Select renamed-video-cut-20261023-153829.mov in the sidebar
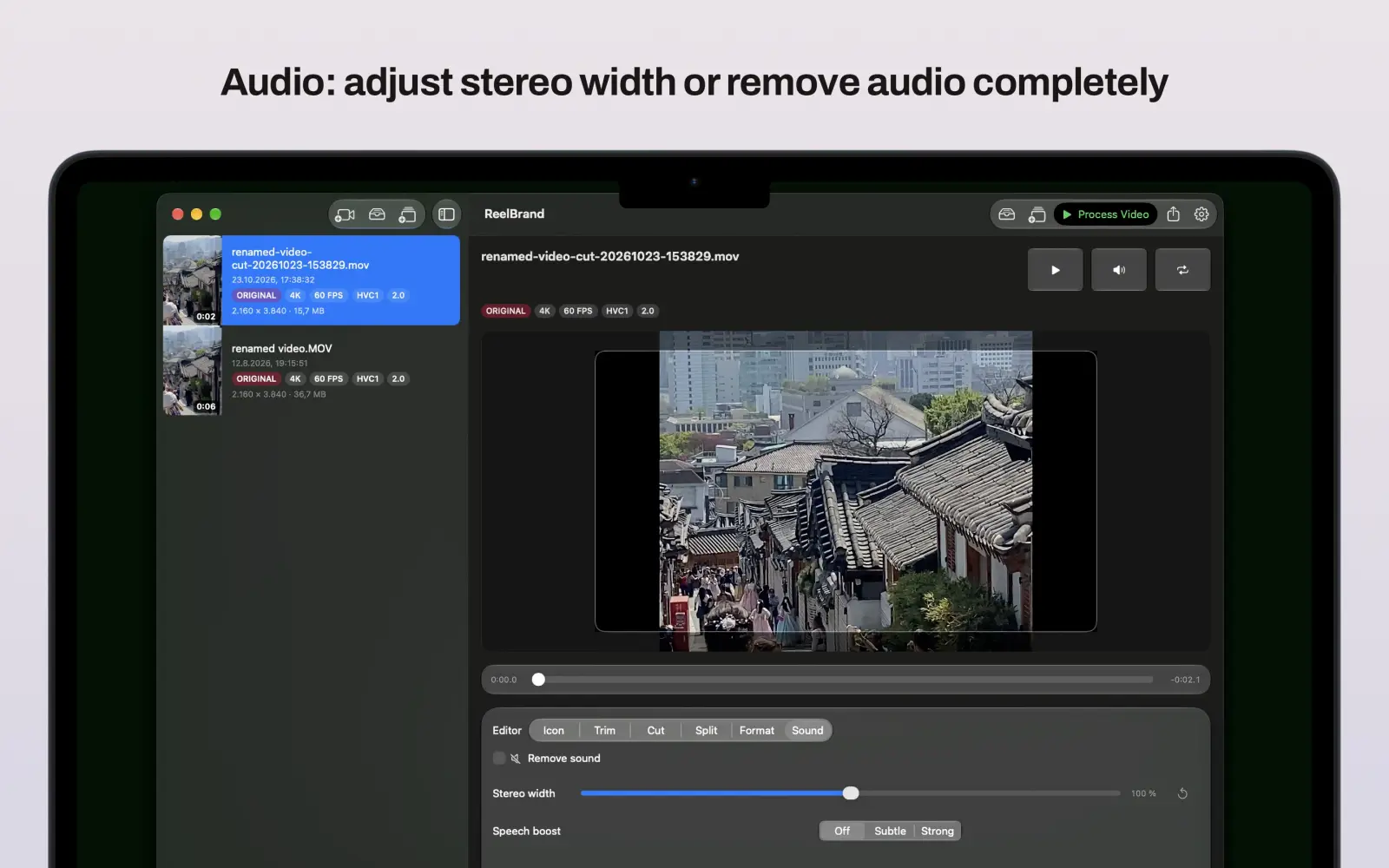 pyautogui.click(x=312, y=280)
